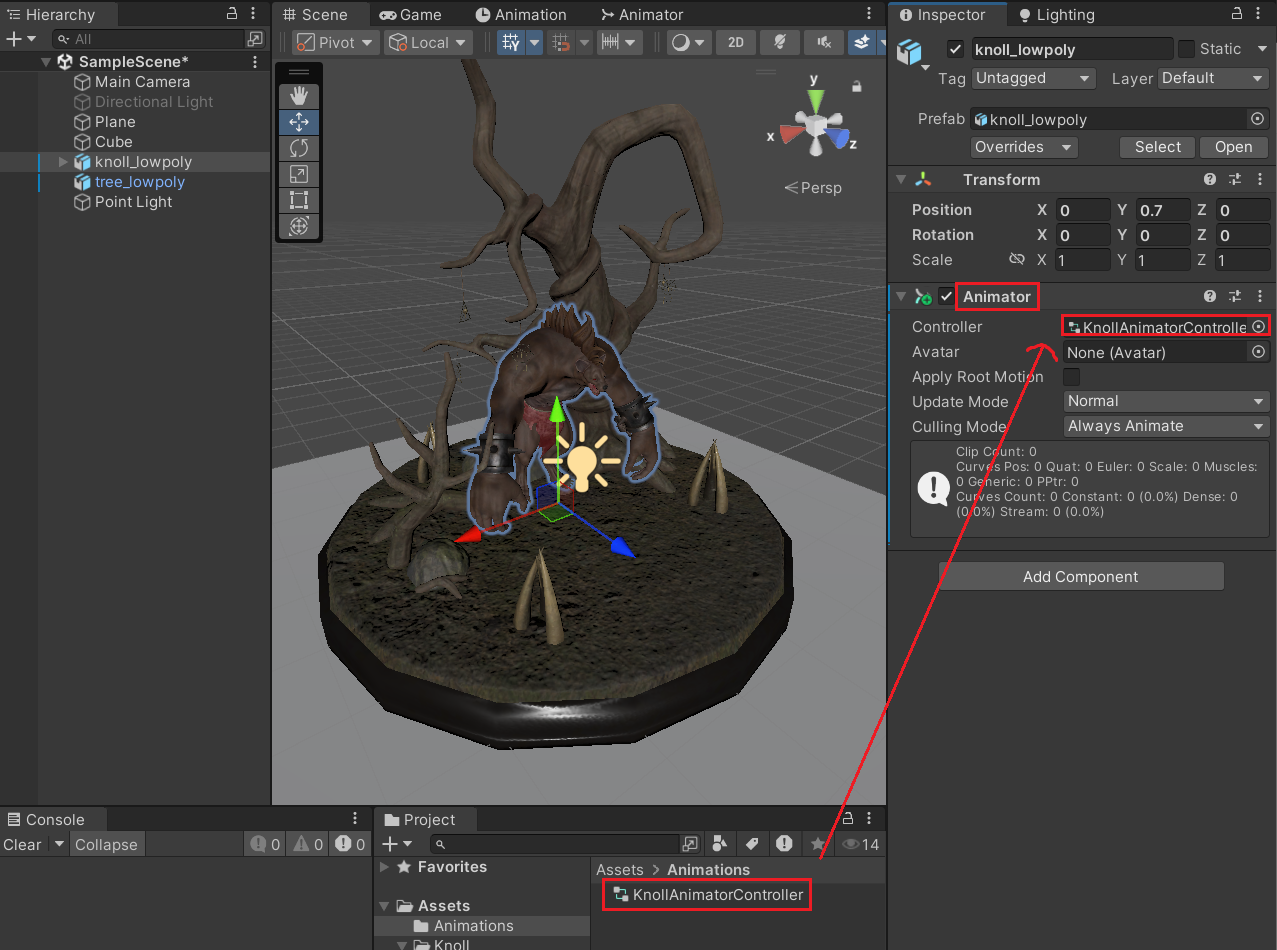Click the Scene gizmo Z axis cone
The image size is (1277, 950).
(838, 138)
